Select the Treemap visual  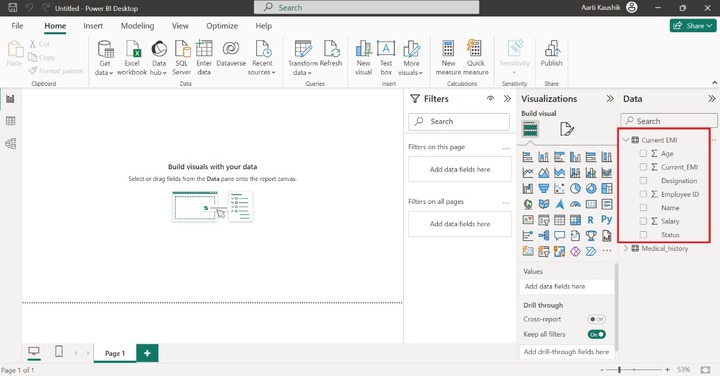tap(607, 189)
